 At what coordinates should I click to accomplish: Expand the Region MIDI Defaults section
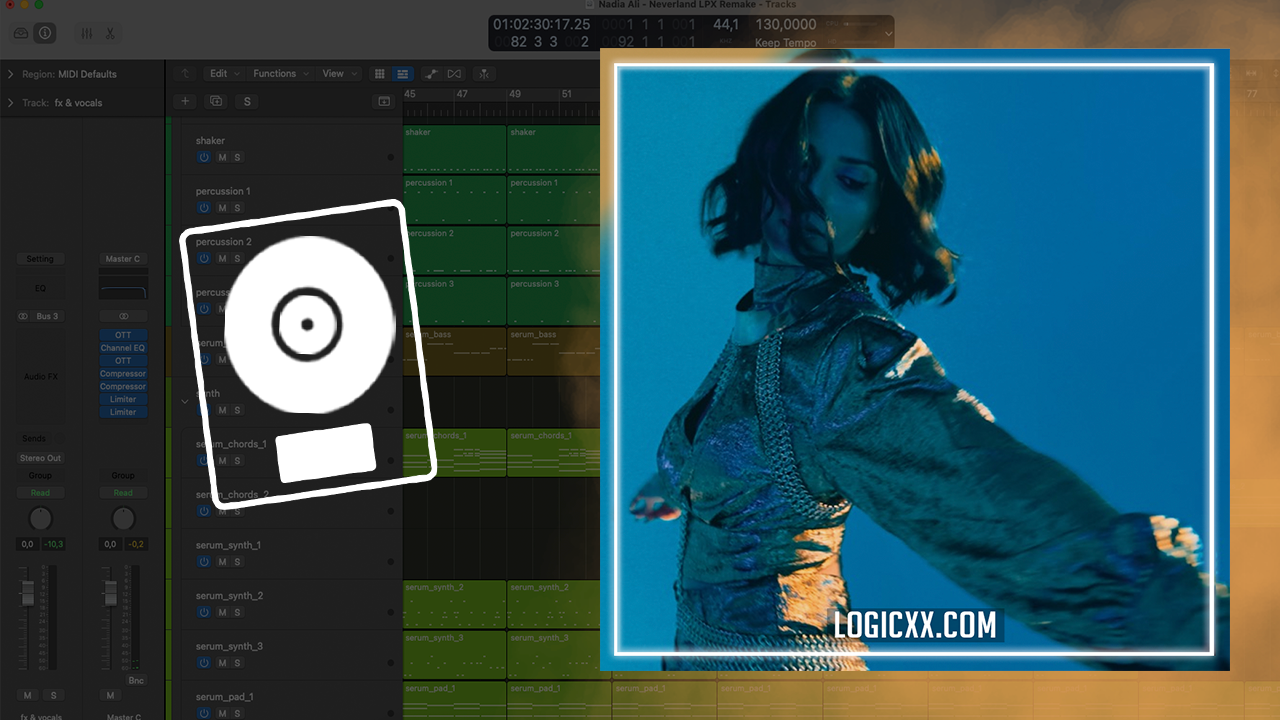[x=11, y=74]
